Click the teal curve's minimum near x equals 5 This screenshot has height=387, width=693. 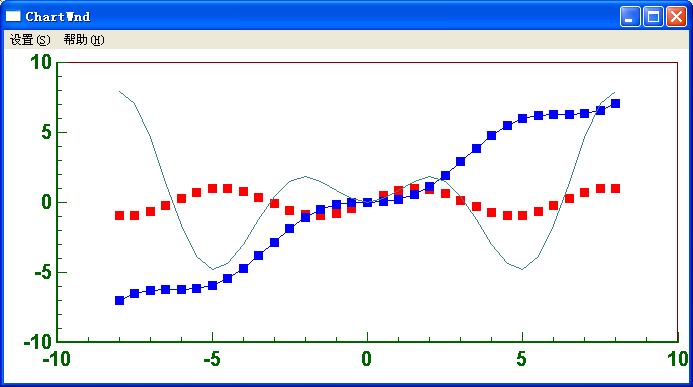[x=522, y=269]
